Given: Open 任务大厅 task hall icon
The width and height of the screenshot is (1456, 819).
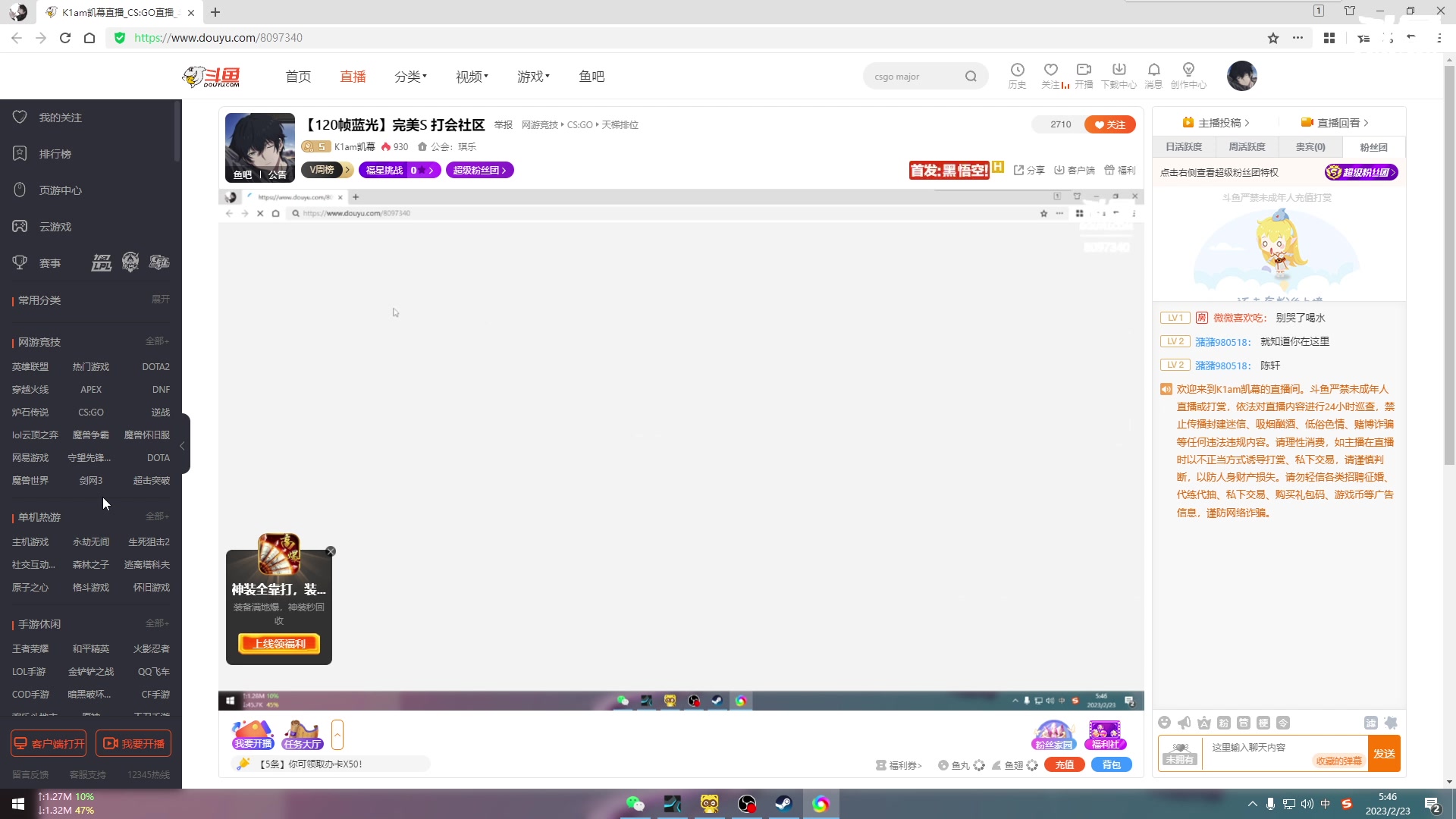Looking at the screenshot, I should pos(303,735).
